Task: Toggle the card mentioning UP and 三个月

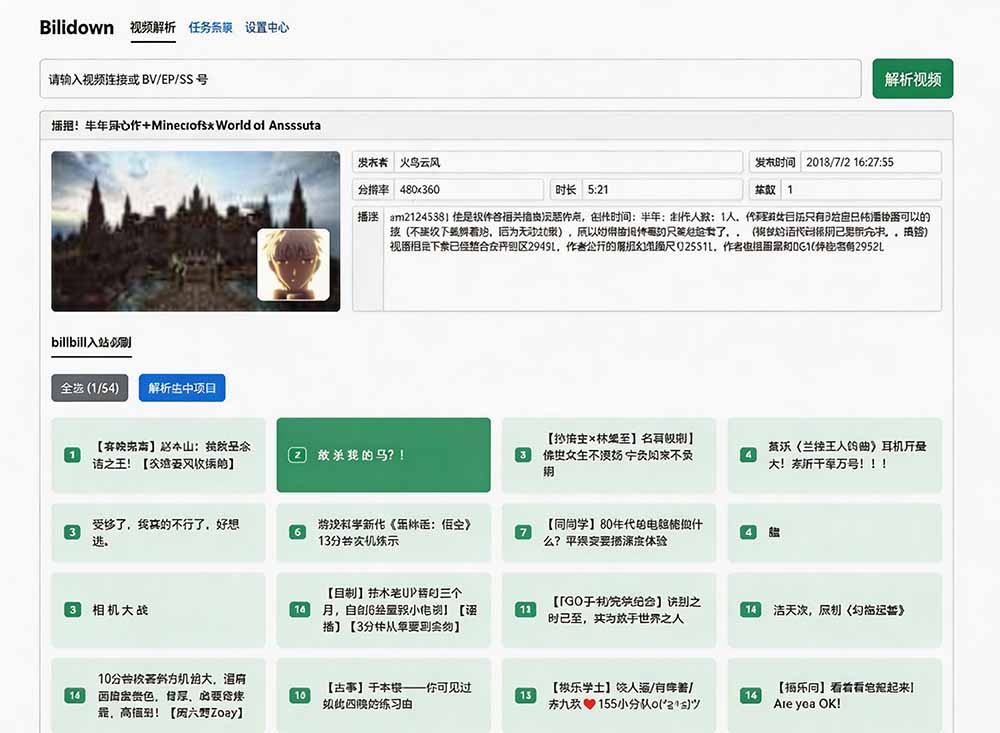Action: (383, 610)
